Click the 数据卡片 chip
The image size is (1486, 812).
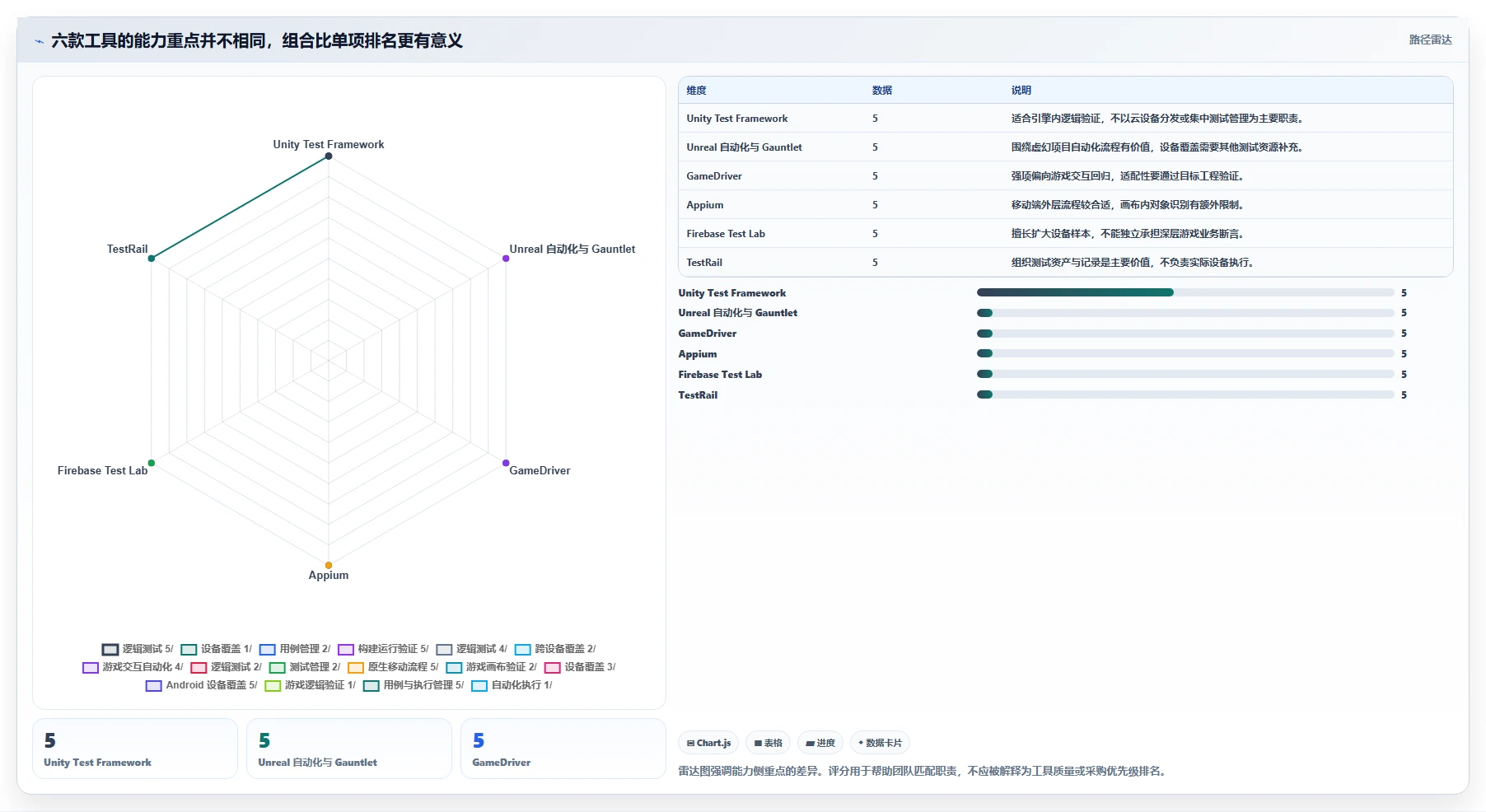point(880,743)
